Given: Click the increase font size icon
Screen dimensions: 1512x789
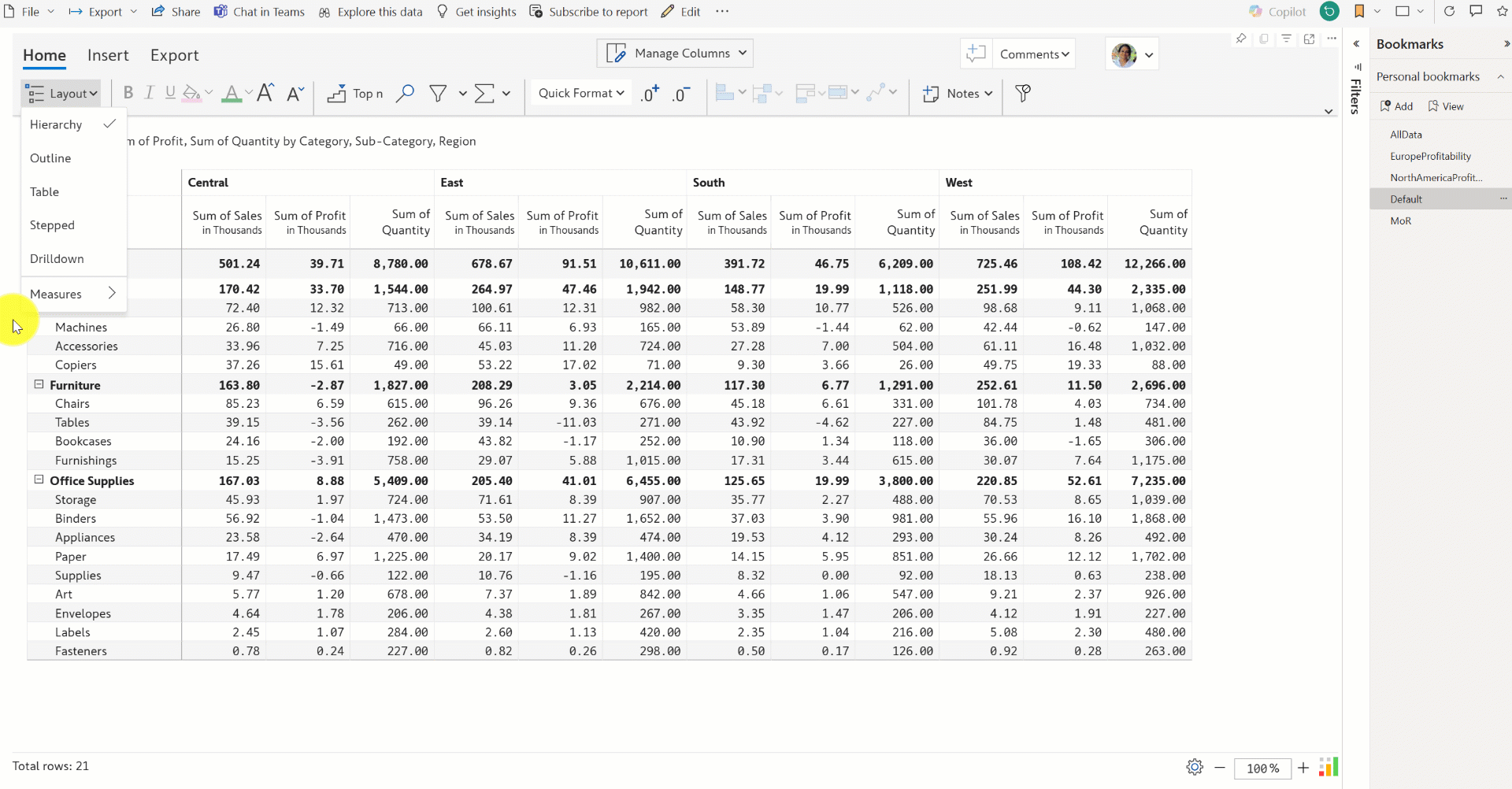Looking at the screenshot, I should (265, 93).
